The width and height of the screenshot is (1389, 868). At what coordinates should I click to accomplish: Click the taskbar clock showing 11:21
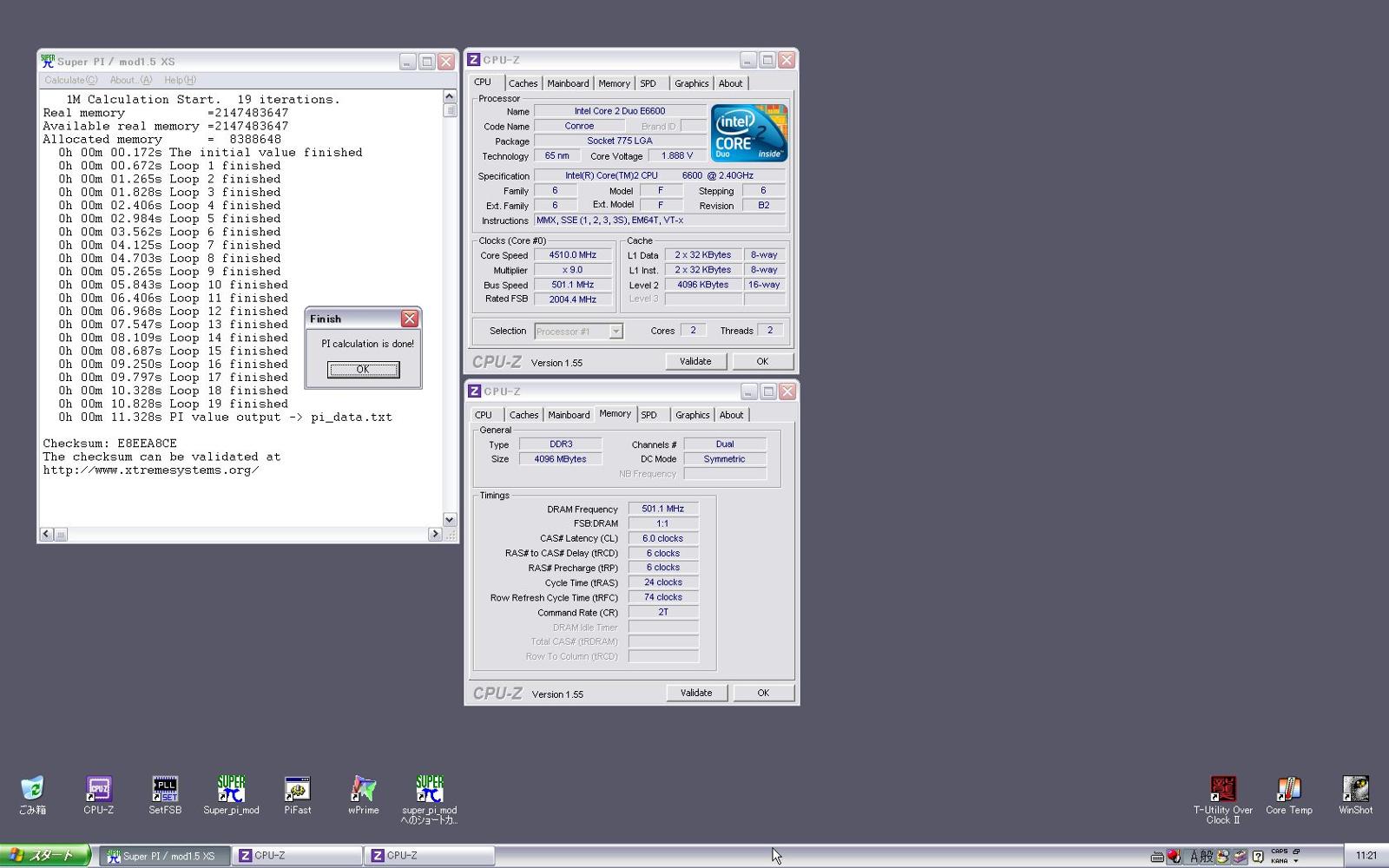[1366, 856]
